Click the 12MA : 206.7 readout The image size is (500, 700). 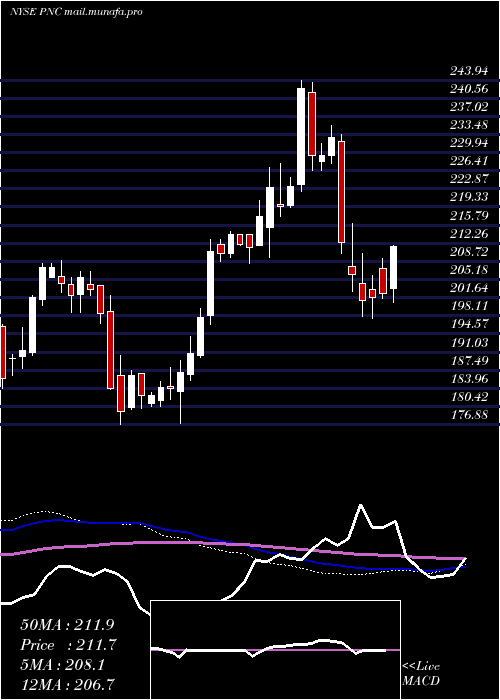[67, 684]
